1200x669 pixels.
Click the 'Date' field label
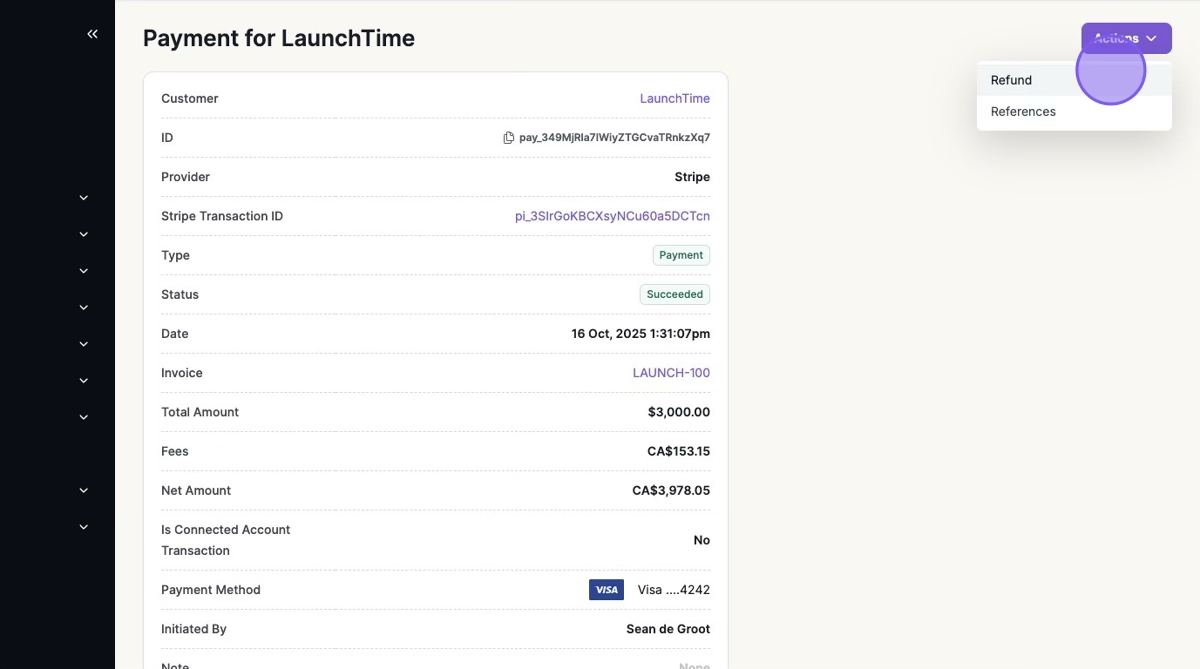click(175, 334)
